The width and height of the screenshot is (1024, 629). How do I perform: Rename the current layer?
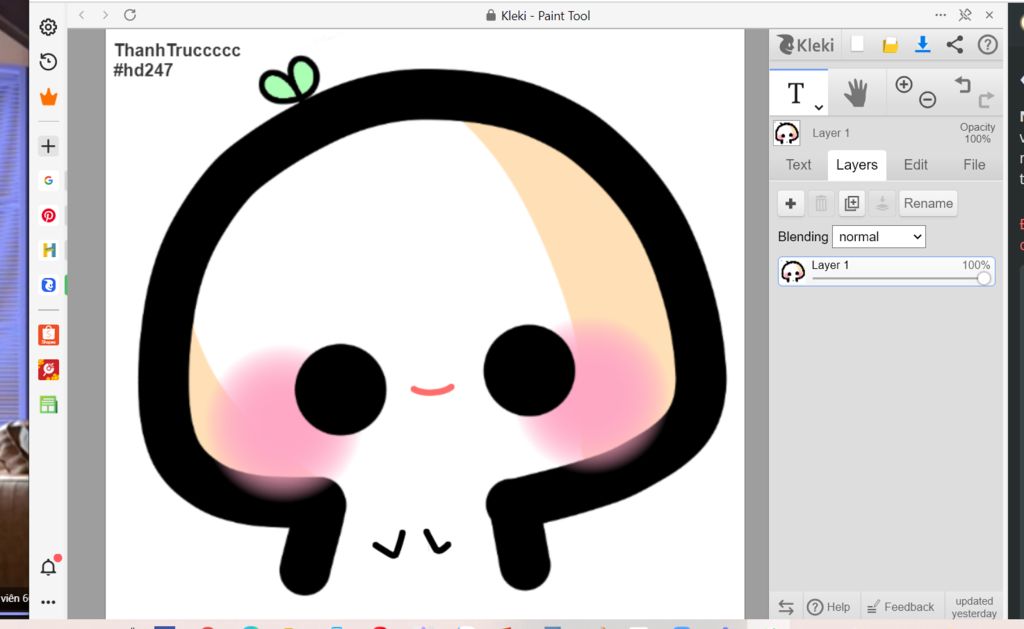tap(928, 204)
